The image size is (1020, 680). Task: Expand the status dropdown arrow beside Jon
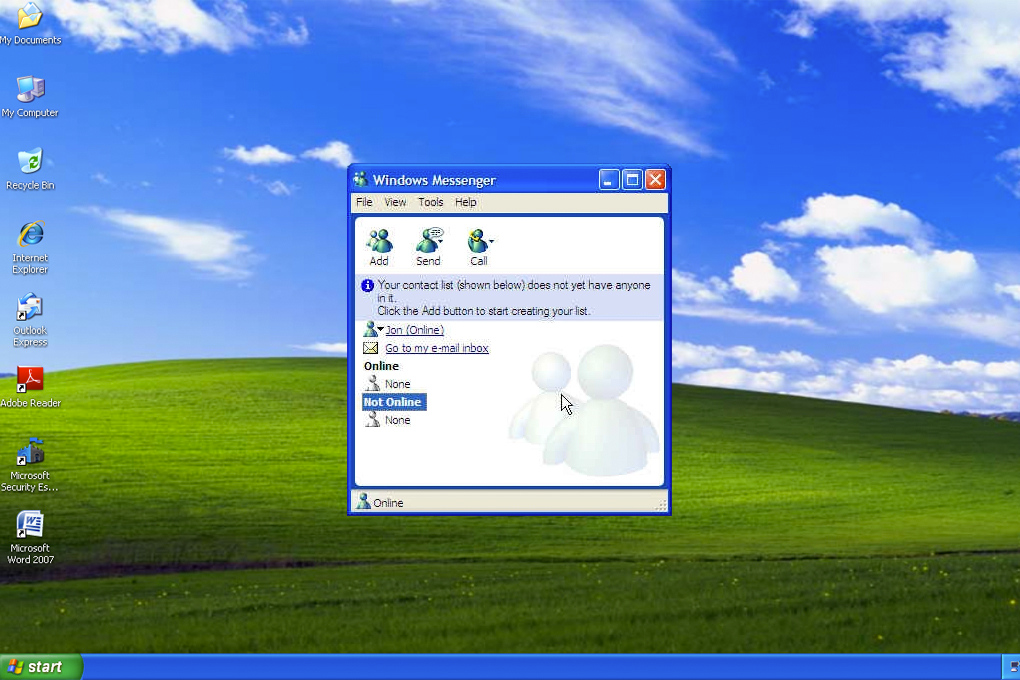pyautogui.click(x=381, y=330)
